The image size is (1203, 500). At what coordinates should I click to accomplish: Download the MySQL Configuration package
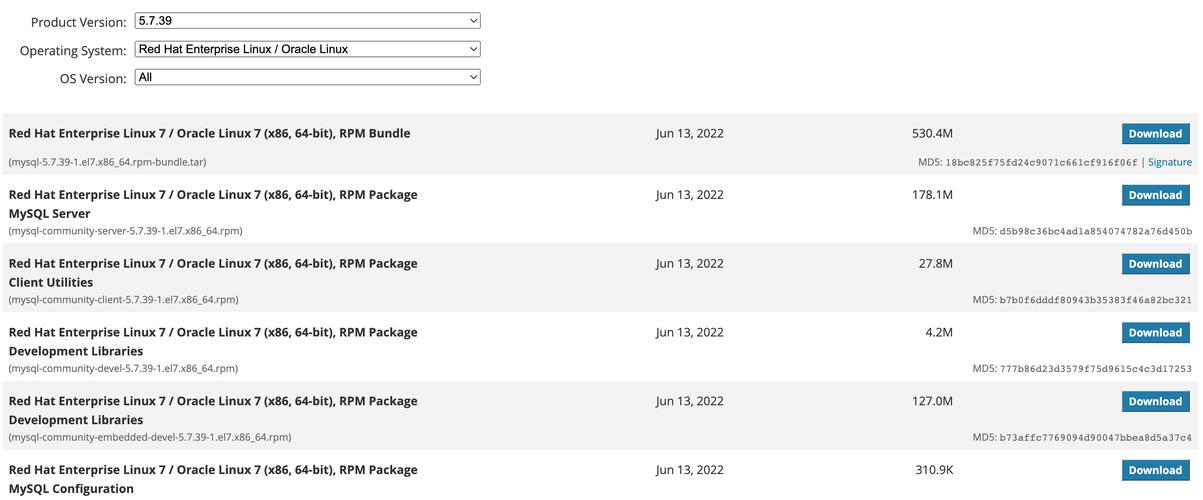tap(1155, 470)
